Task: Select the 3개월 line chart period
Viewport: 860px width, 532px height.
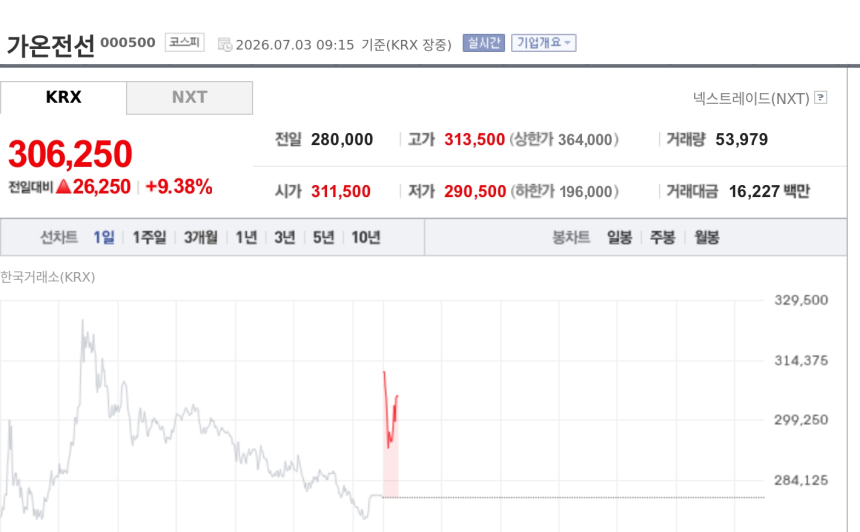Action: click(x=201, y=237)
